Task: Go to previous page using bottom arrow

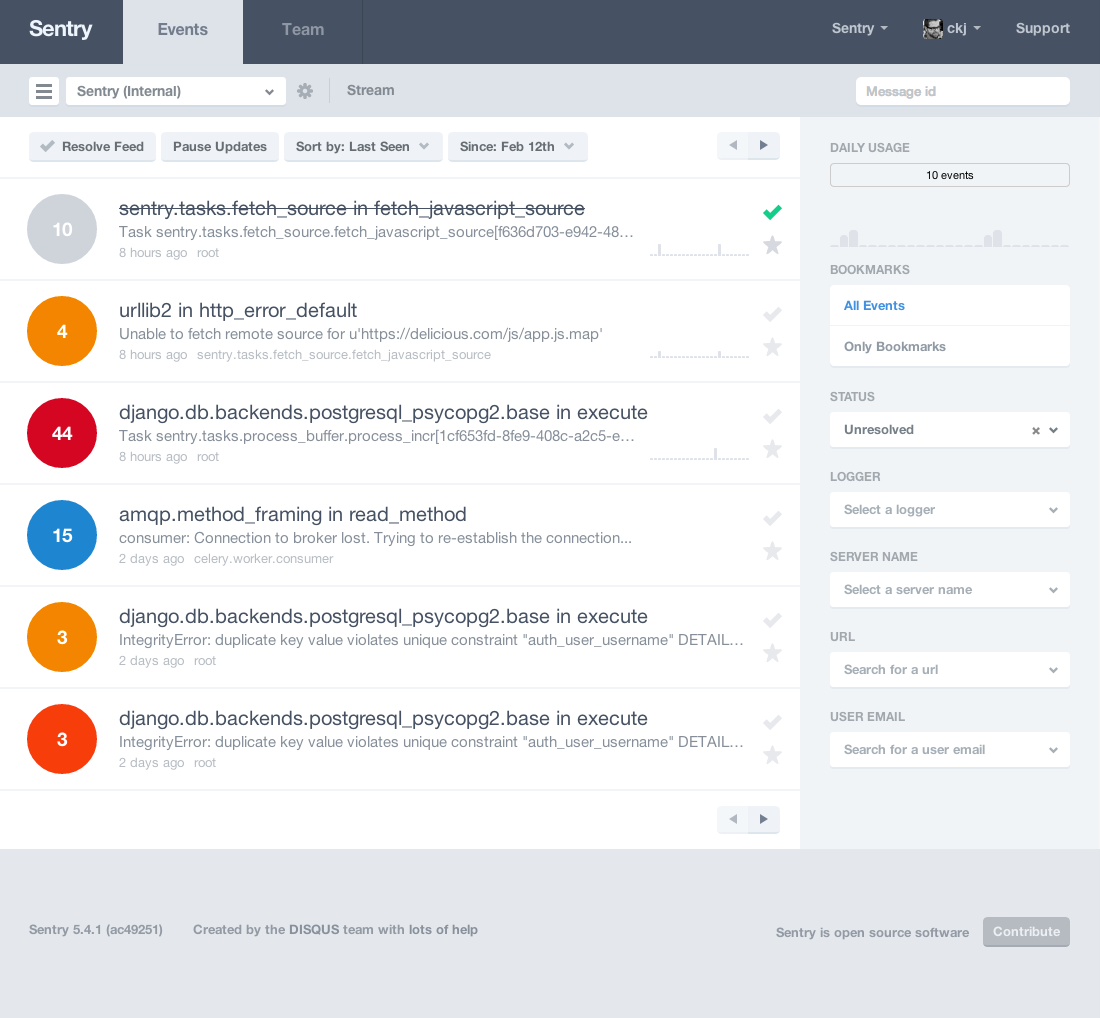Action: click(x=733, y=819)
